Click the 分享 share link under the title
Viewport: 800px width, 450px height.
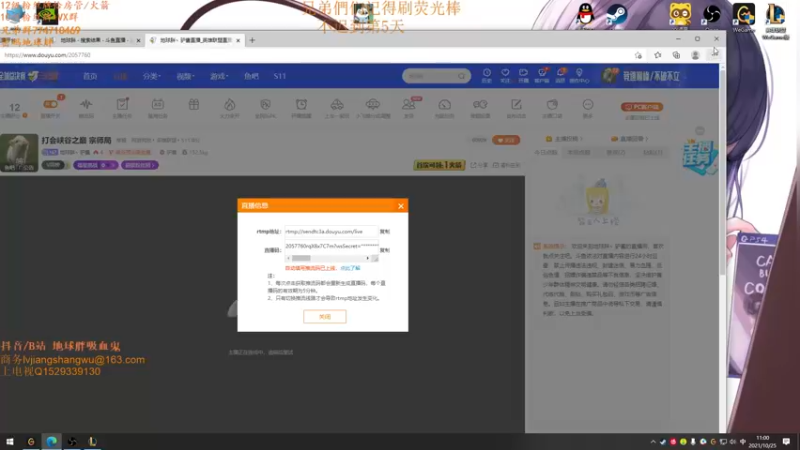479,165
